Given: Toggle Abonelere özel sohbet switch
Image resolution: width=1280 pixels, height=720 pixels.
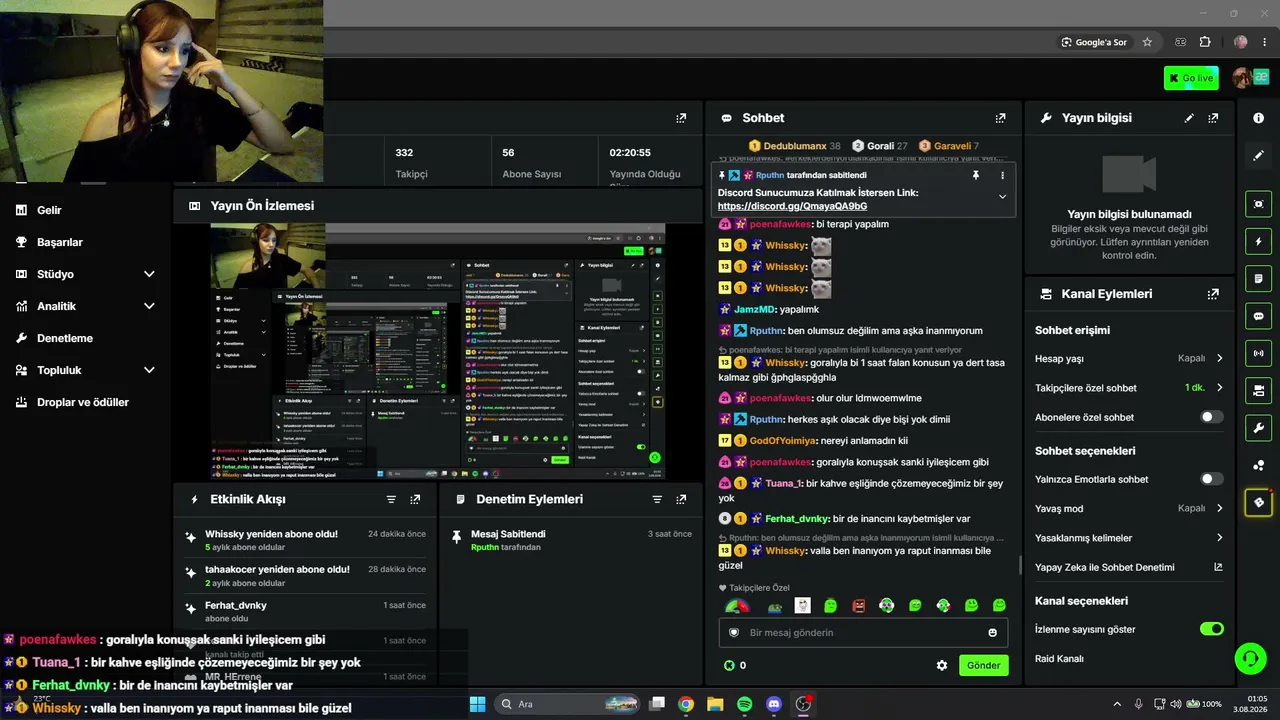Looking at the screenshot, I should click(x=1211, y=417).
